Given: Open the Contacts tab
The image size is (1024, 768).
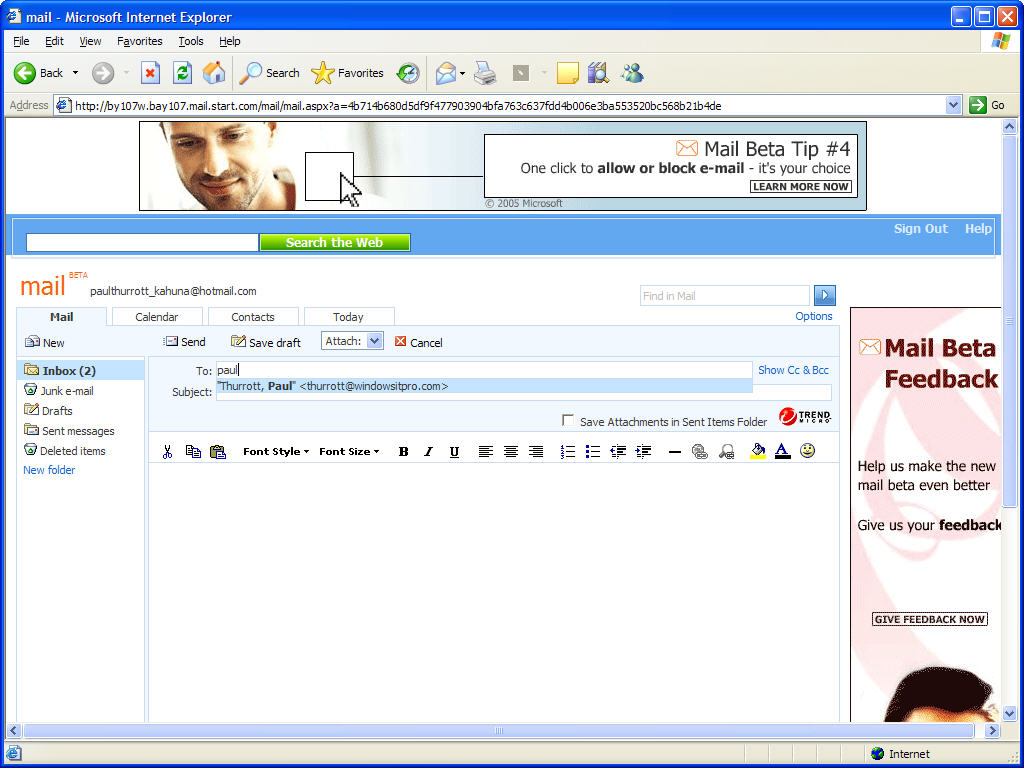Looking at the screenshot, I should pyautogui.click(x=253, y=317).
